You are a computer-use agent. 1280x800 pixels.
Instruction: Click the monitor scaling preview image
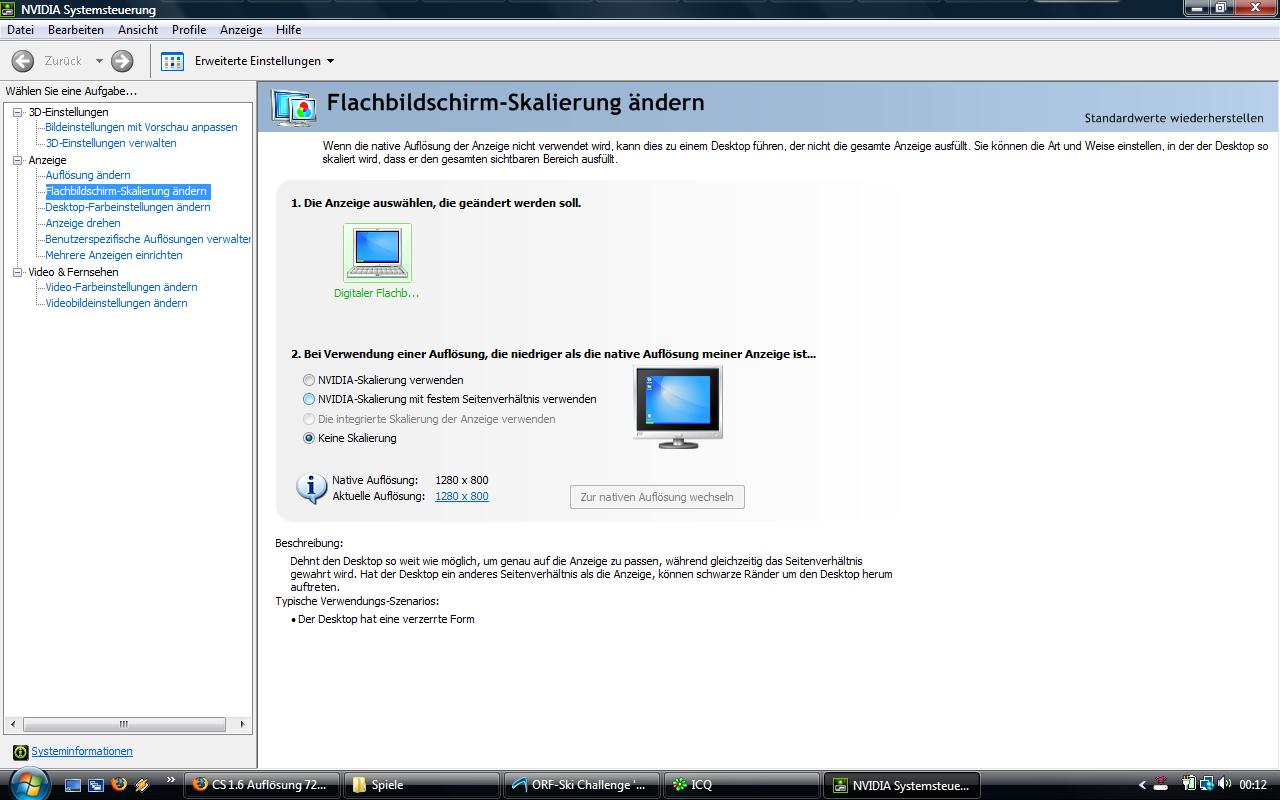[678, 407]
